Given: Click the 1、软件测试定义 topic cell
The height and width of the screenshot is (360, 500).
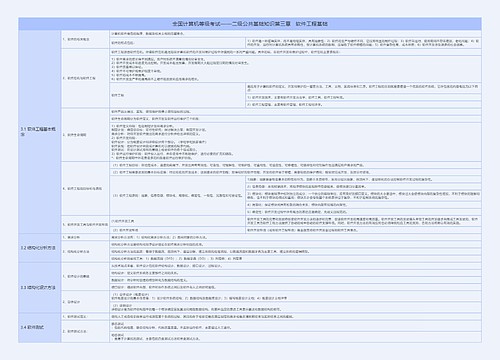Looking at the screenshot, I should [x=85, y=317].
